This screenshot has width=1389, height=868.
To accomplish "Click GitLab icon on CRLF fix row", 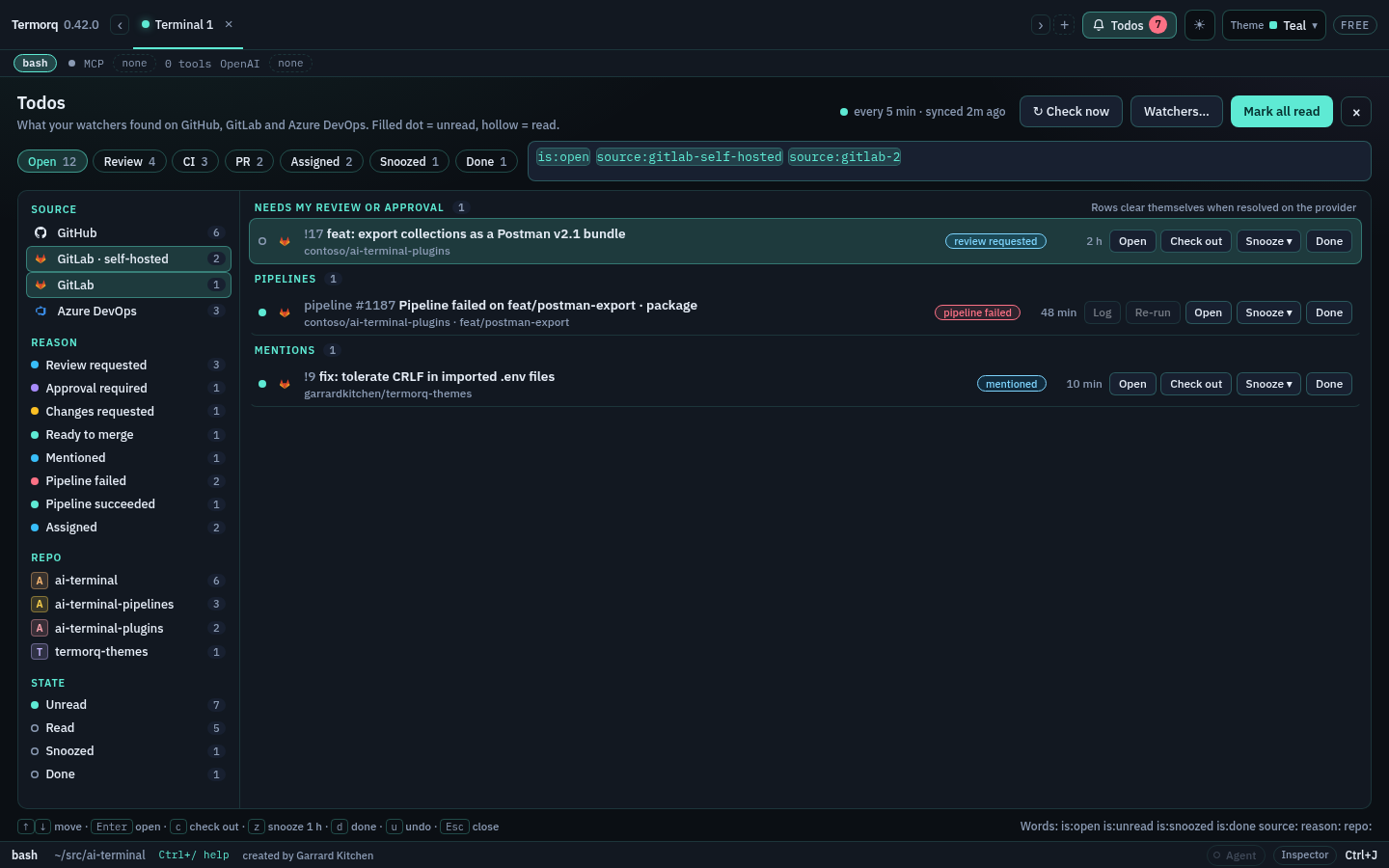I will (x=285, y=384).
